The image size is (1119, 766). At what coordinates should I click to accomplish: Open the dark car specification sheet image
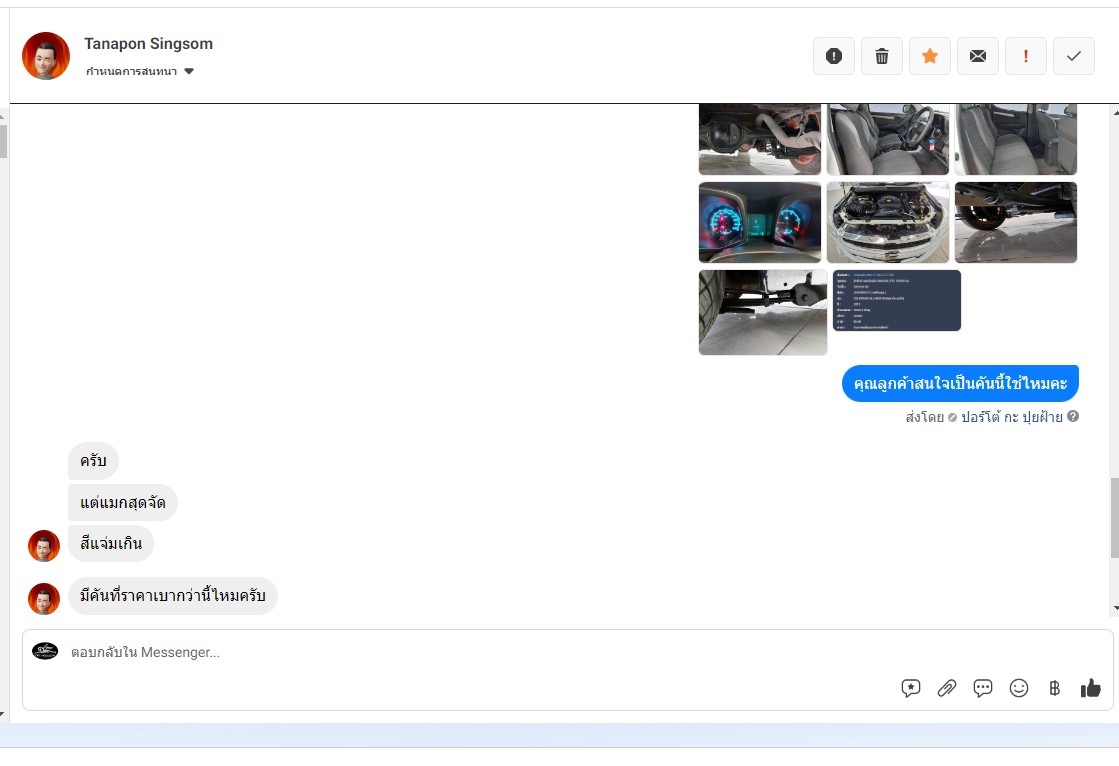pos(897,301)
